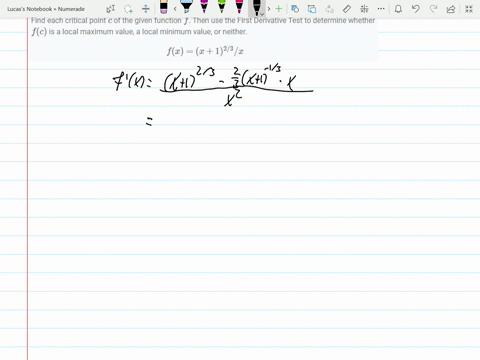Viewport: 480px width, 360px height.
Task: Open black pen options dropdown arrow
Action: 262,14
